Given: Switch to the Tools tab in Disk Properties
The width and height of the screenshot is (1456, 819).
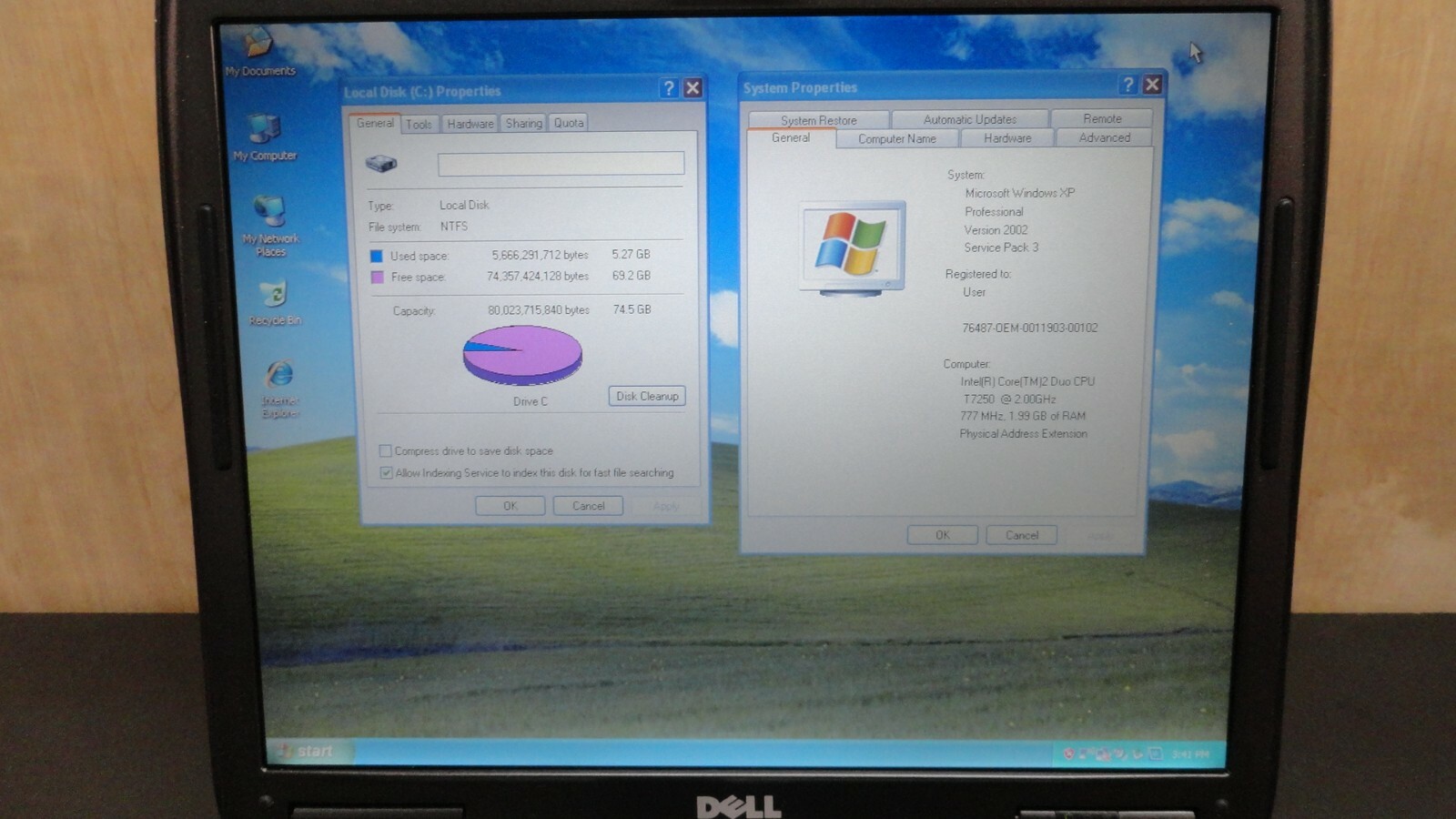Looking at the screenshot, I should 419,124.
